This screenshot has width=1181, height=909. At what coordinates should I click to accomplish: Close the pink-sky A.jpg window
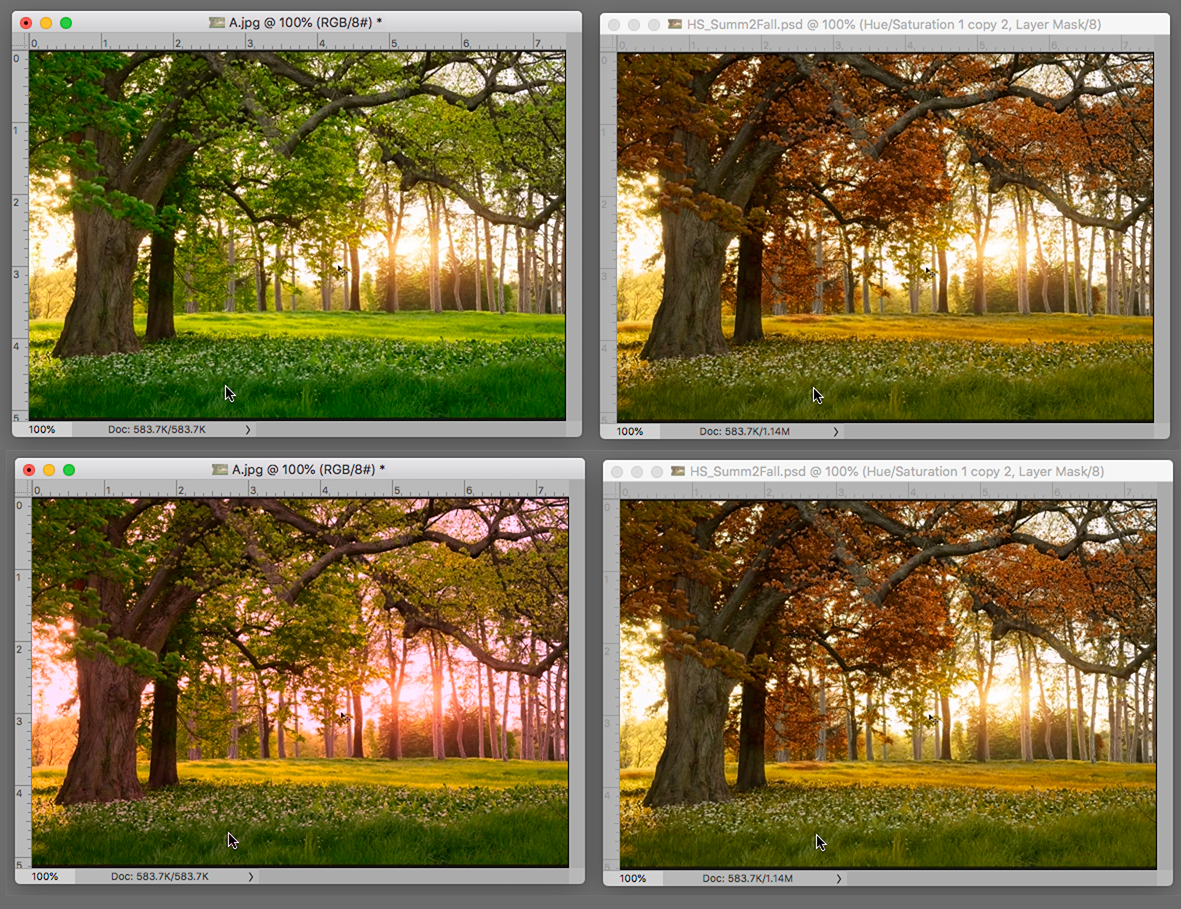tap(29, 470)
